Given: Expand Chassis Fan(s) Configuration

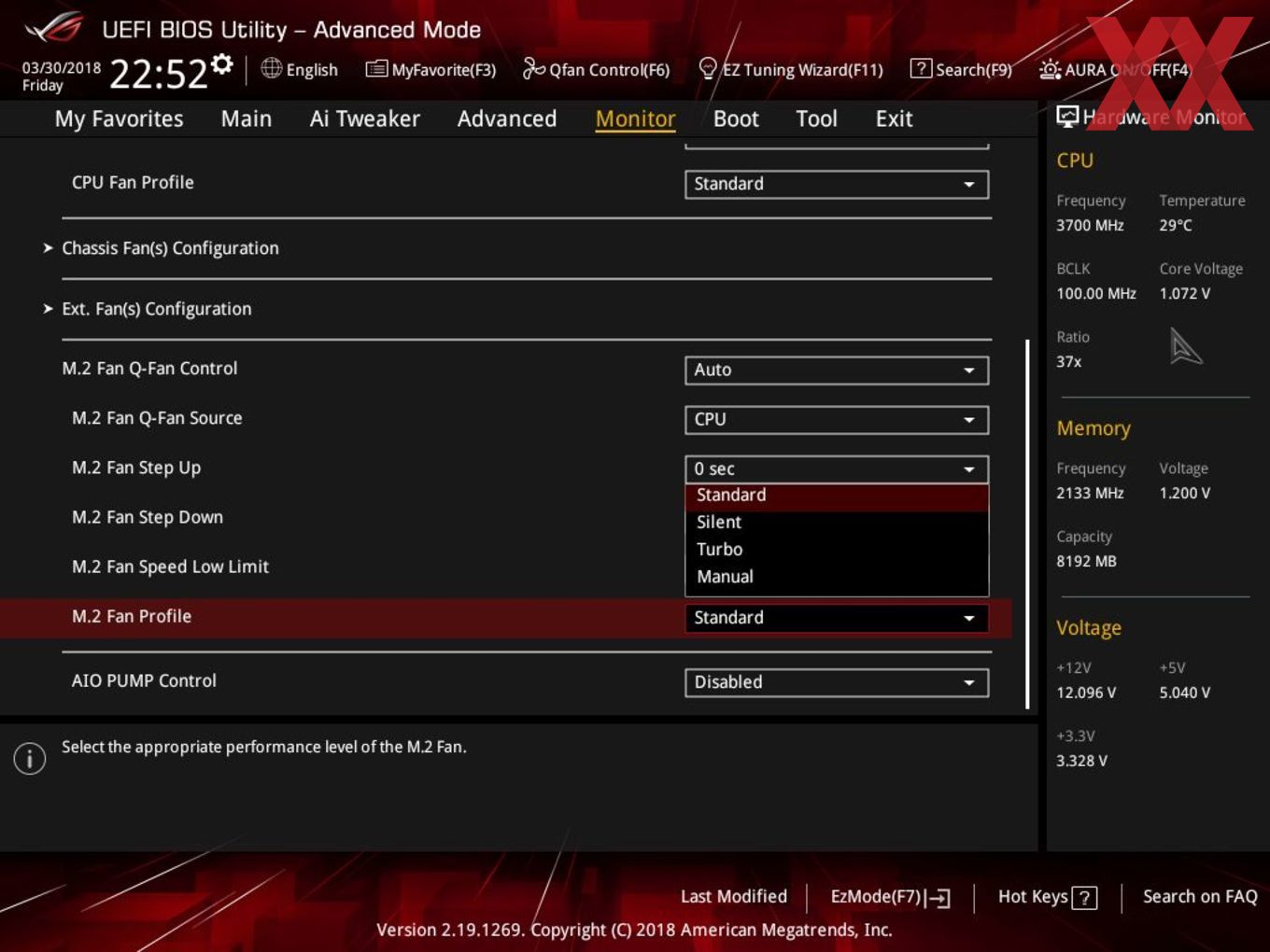Looking at the screenshot, I should [x=170, y=248].
